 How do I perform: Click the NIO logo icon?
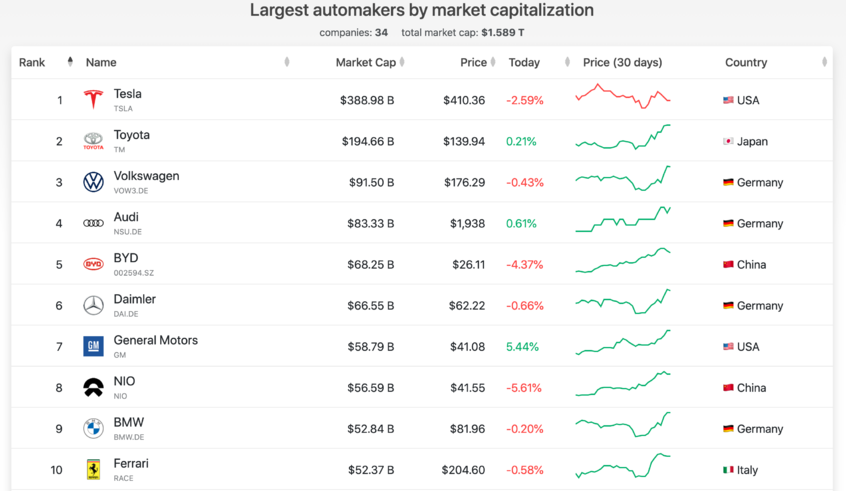click(x=93, y=388)
